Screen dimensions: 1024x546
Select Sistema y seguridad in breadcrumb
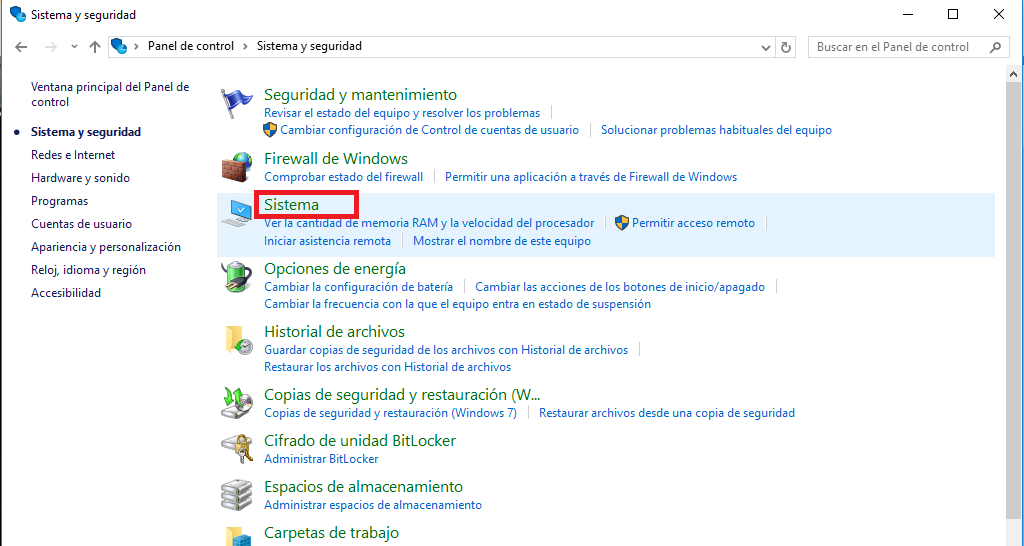point(309,46)
